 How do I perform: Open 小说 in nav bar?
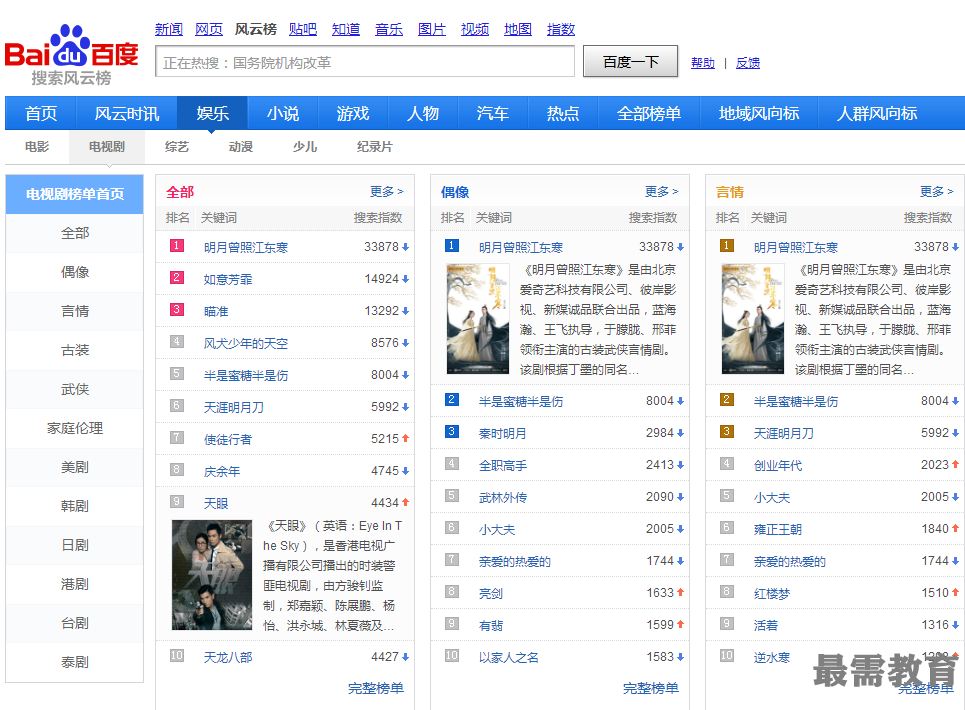pyautogui.click(x=282, y=113)
